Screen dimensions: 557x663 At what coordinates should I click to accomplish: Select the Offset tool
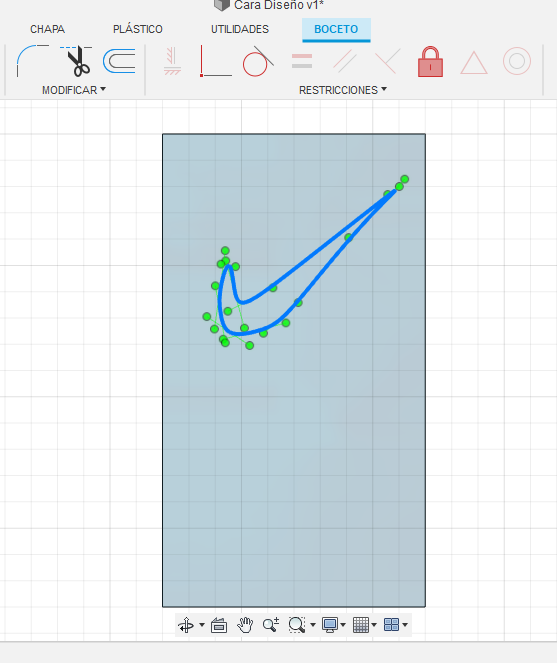click(119, 61)
